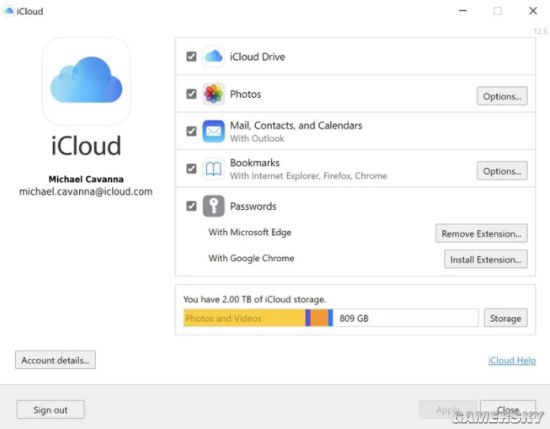The image size is (550, 429).
Task: Select the Photos and Videos storage bar segment
Action: (x=244, y=318)
